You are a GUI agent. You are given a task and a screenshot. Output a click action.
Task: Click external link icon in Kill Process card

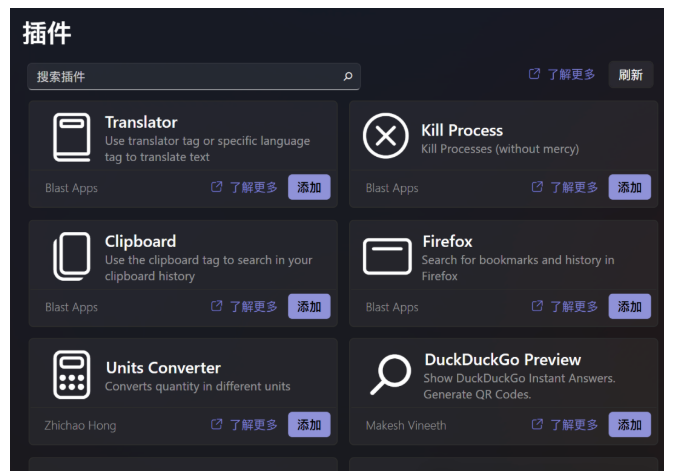click(x=537, y=186)
